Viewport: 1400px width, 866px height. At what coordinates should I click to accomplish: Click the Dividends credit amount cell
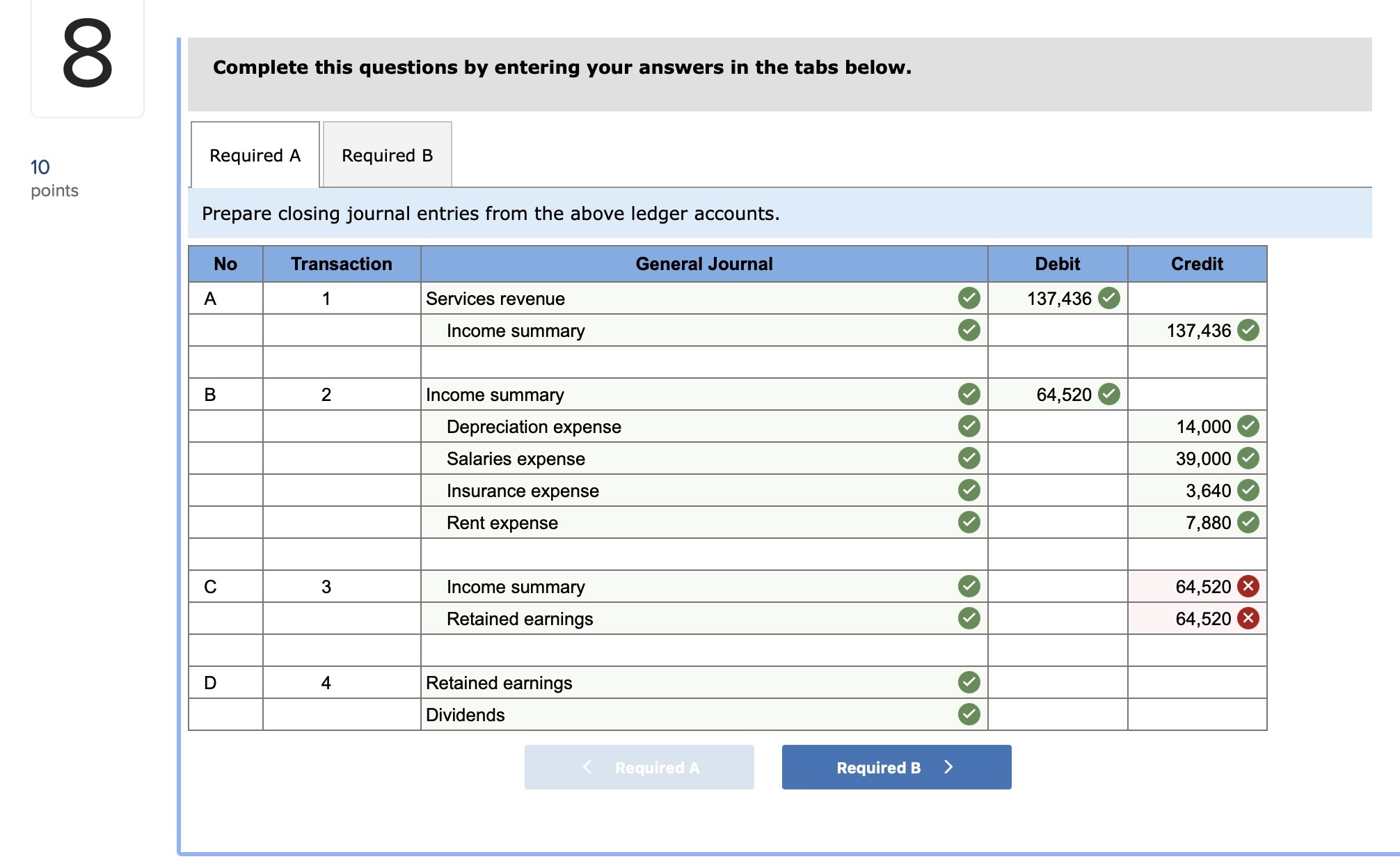(1196, 714)
